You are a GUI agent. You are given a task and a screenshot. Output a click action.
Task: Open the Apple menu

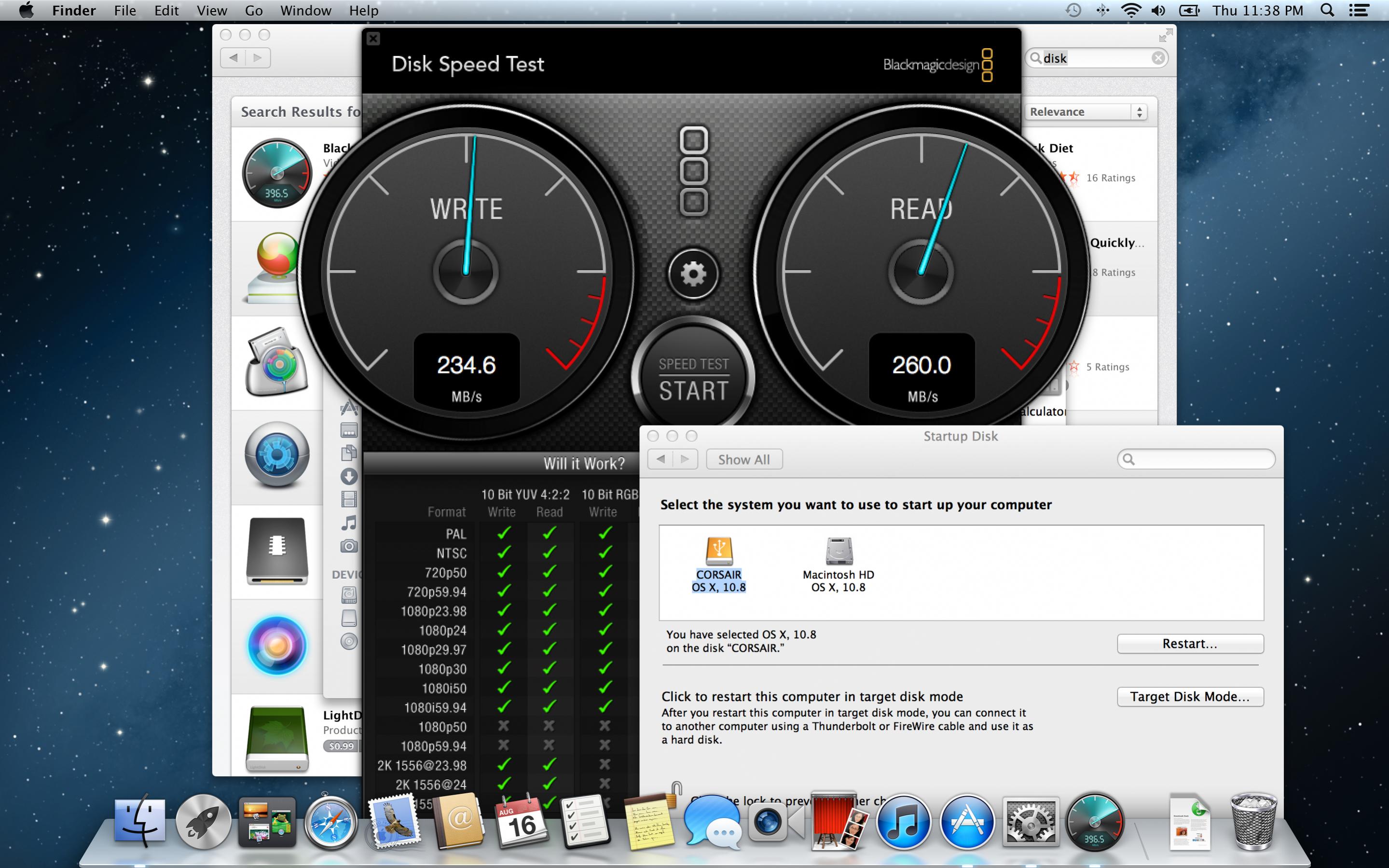(x=26, y=10)
